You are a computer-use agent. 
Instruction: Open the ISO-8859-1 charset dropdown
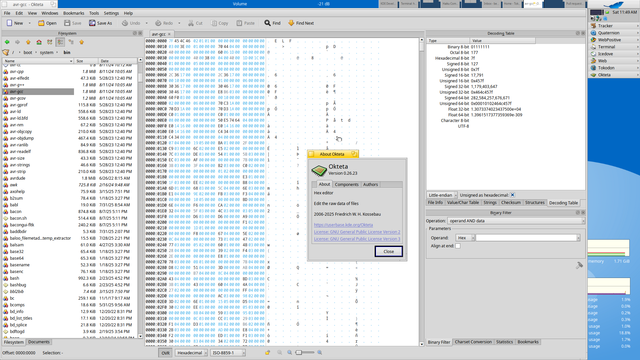pyautogui.click(x=228, y=353)
